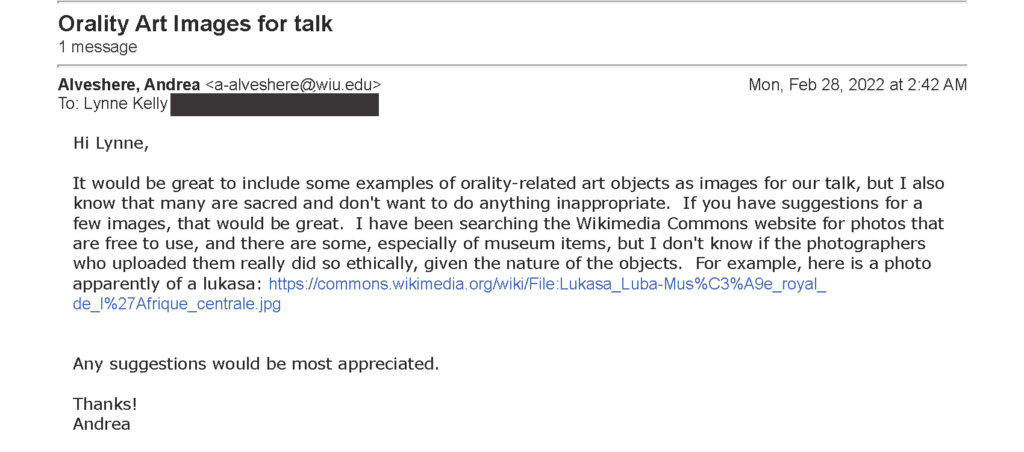Image resolution: width=1024 pixels, height=452 pixels.
Task: Click the word lukasa before the link
Action: [236, 284]
